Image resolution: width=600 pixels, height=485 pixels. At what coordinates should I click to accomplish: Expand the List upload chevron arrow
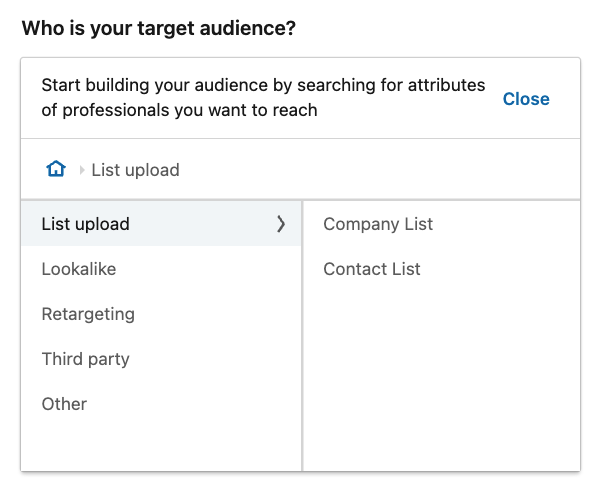tap(281, 224)
